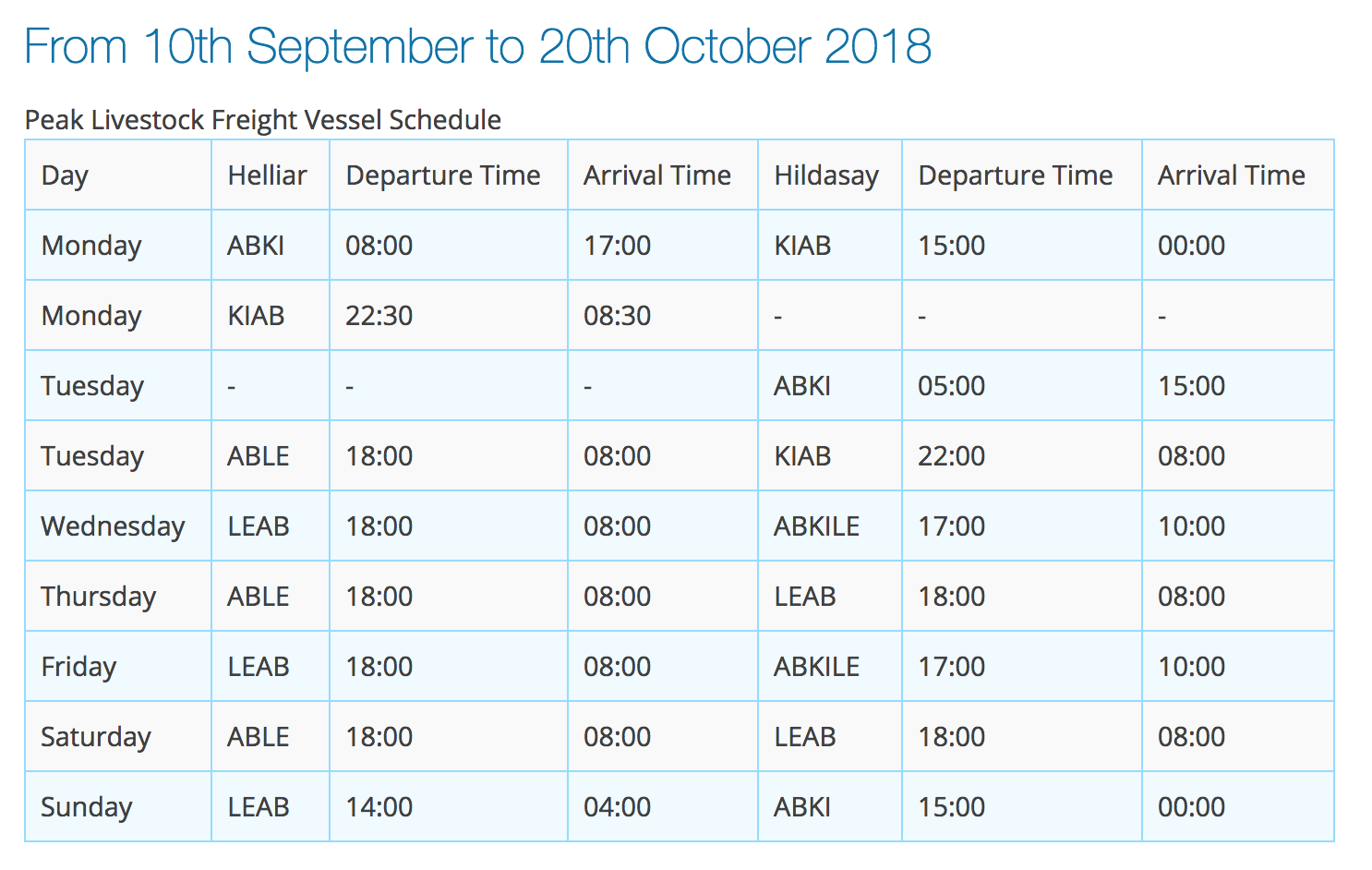Click the ABKILE route in Wednesday row

[x=830, y=526]
